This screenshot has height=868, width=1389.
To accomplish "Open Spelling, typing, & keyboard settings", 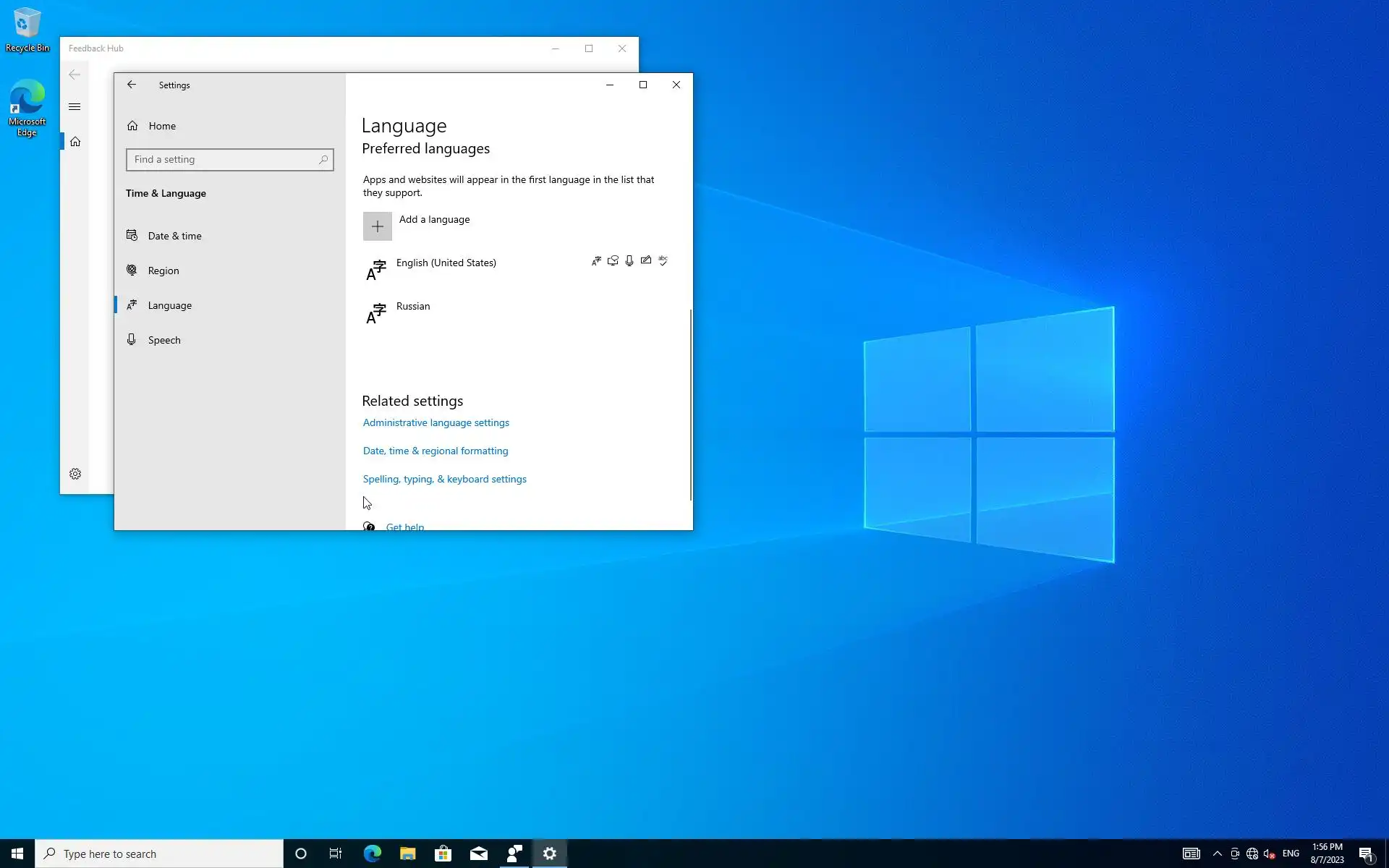I will coord(444,479).
